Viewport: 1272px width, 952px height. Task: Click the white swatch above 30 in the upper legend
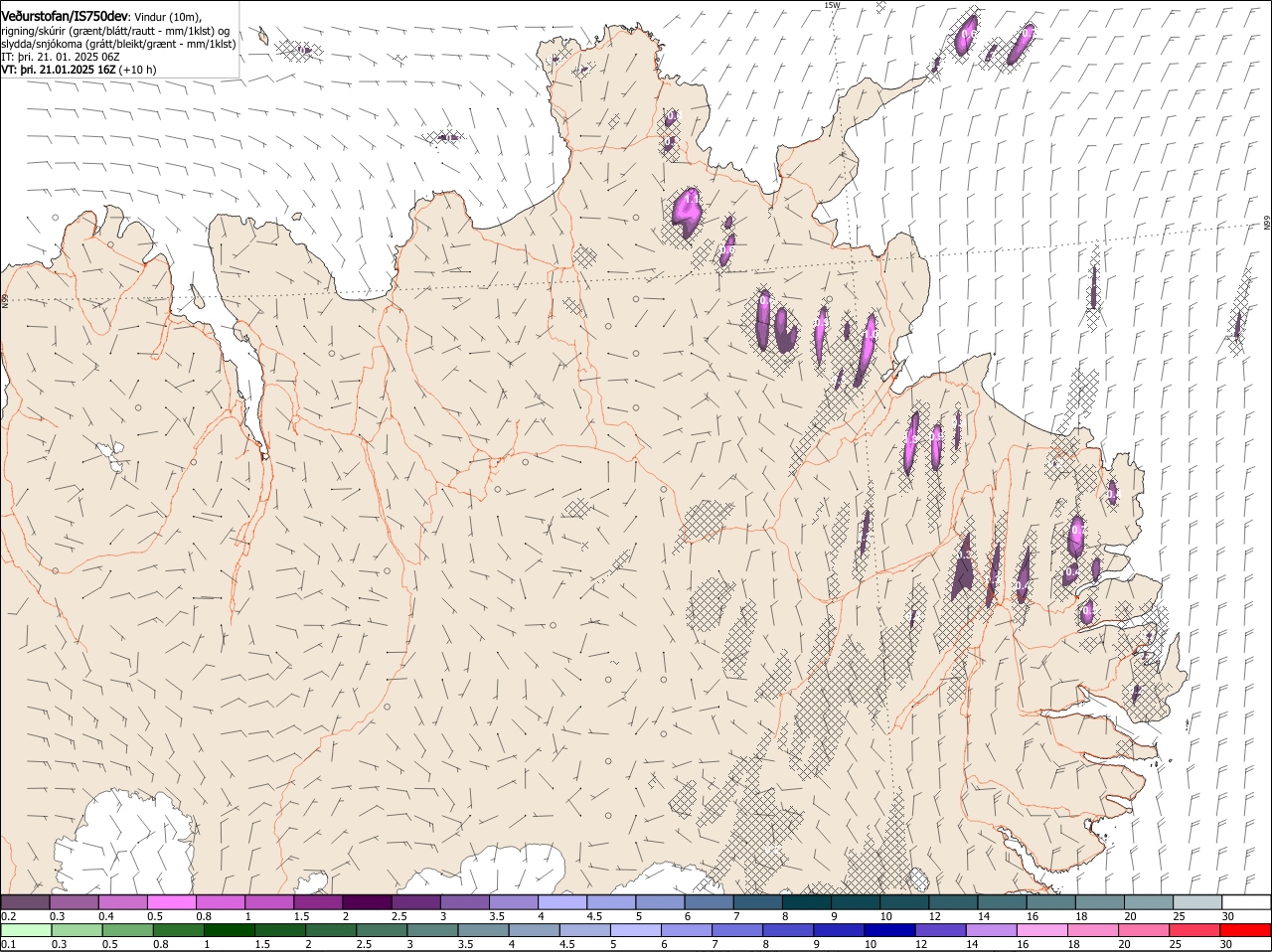click(x=1245, y=902)
